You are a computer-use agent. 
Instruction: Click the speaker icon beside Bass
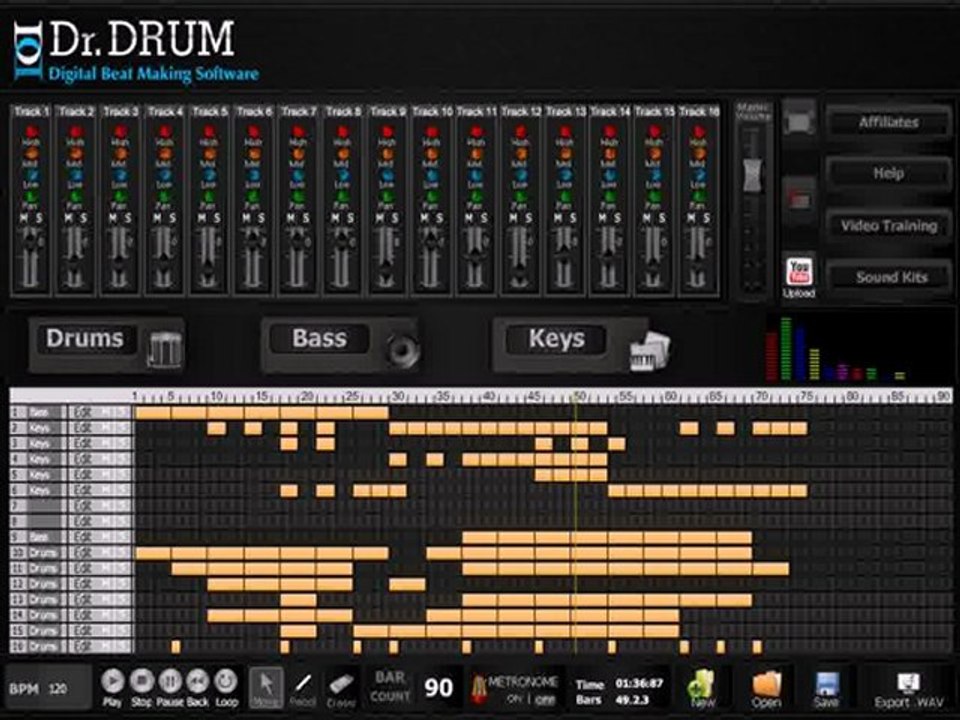coord(402,350)
